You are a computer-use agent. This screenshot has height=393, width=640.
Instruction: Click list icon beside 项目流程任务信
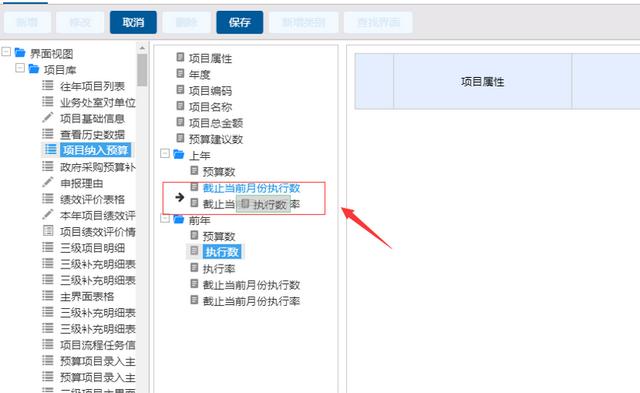pyautogui.click(x=48, y=344)
